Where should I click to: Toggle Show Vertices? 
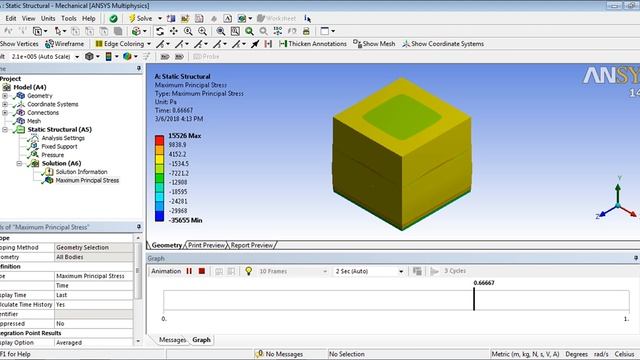coord(19,44)
